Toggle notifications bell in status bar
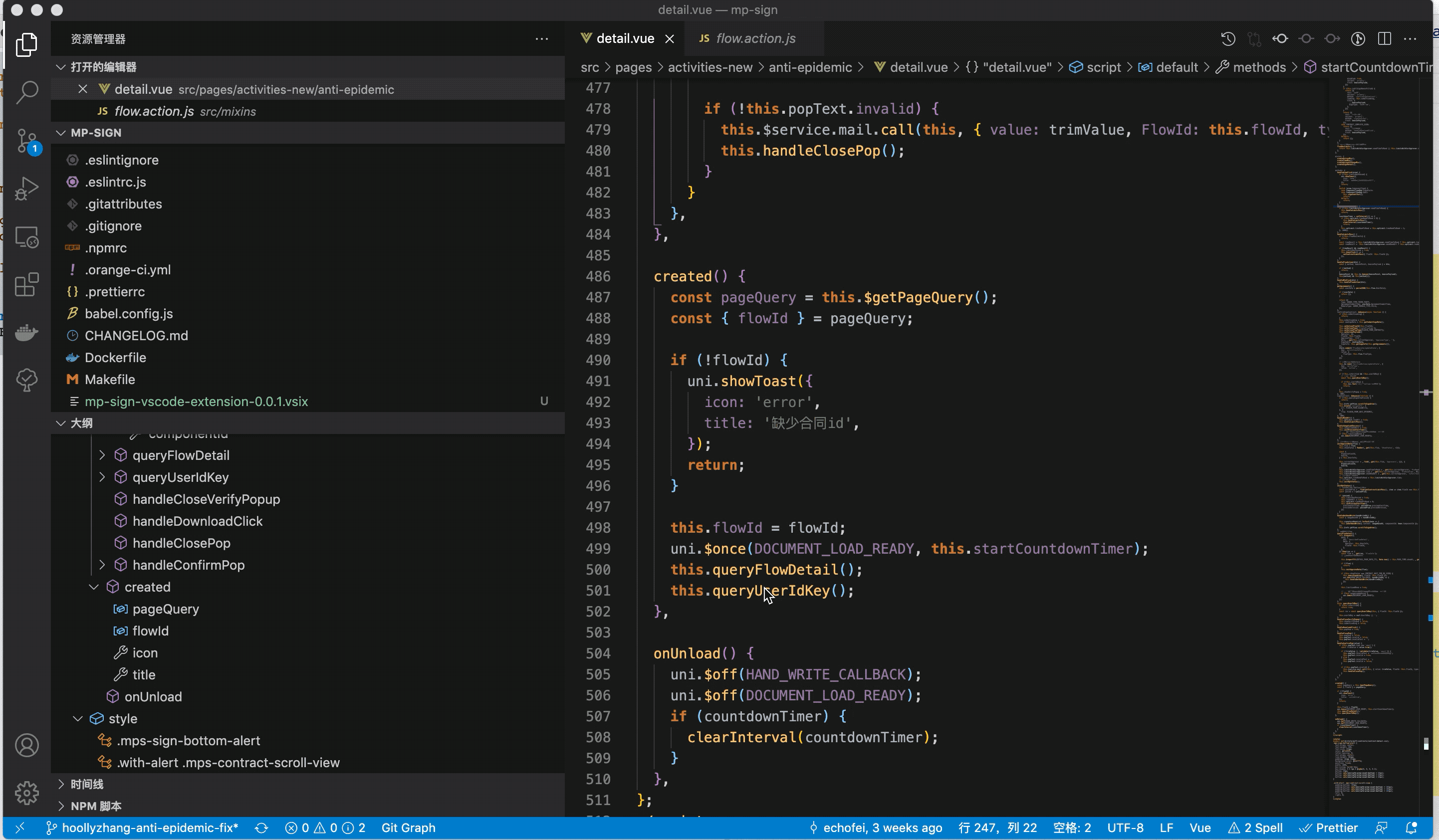This screenshot has height=840, width=1439. click(1411, 828)
